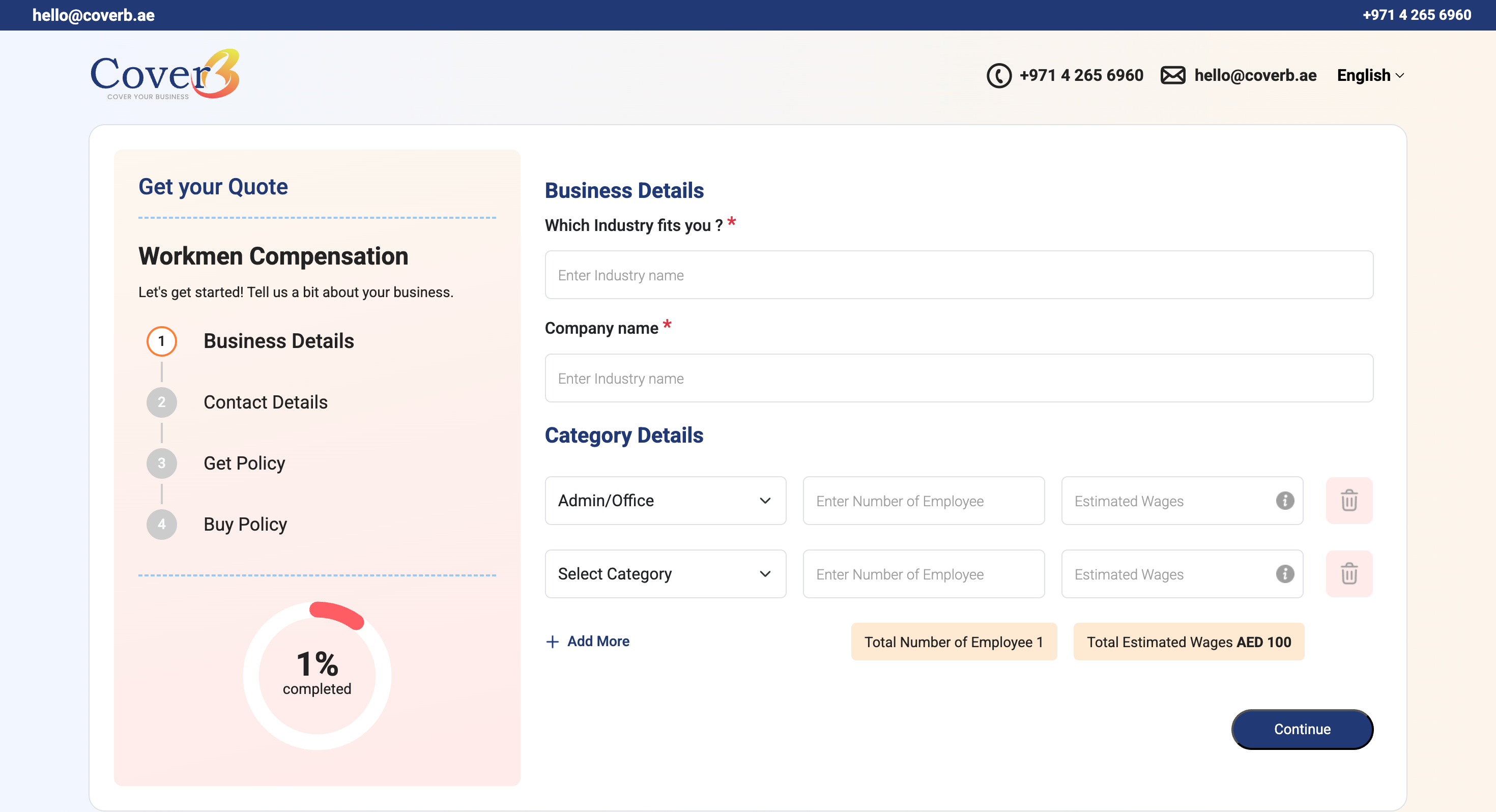Delete the Admin/Office category row

(1348, 501)
